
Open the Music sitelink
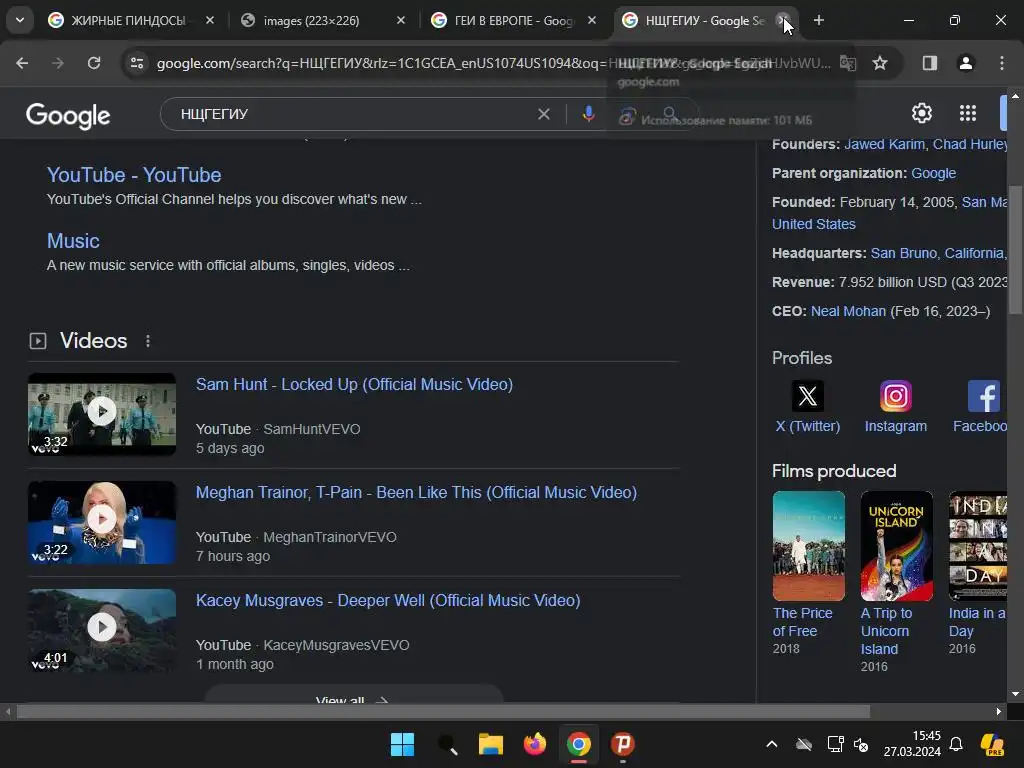pyautogui.click(x=73, y=241)
